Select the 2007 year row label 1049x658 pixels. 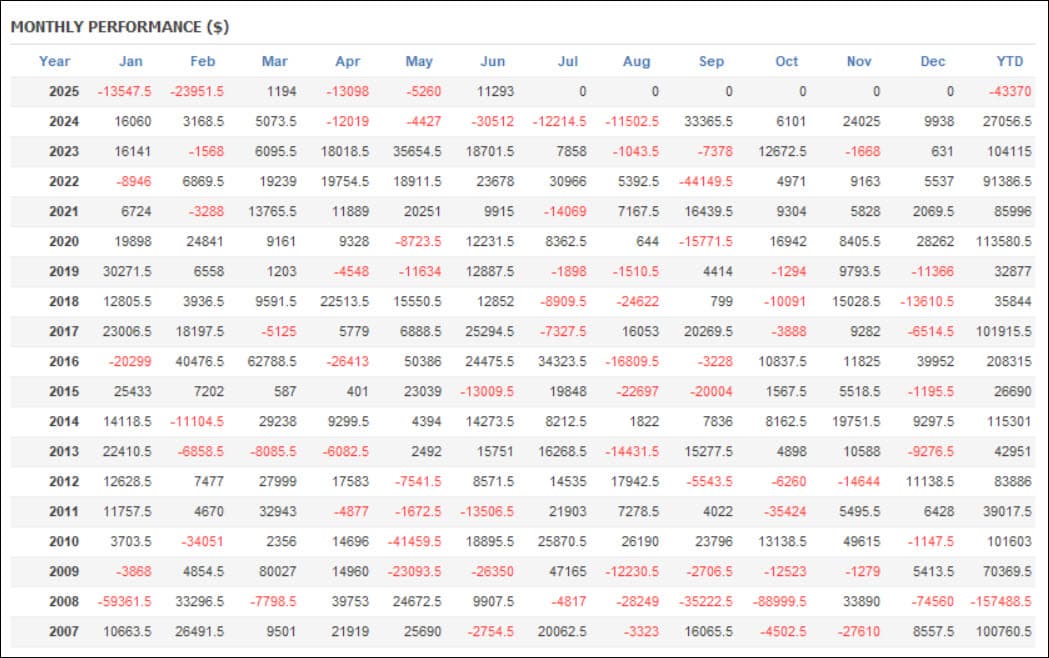[64, 632]
